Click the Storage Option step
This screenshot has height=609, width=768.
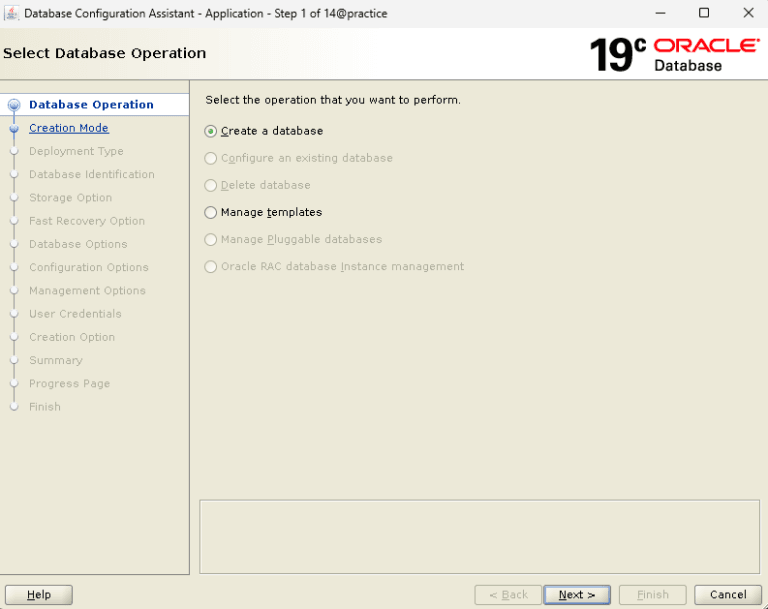coord(71,197)
